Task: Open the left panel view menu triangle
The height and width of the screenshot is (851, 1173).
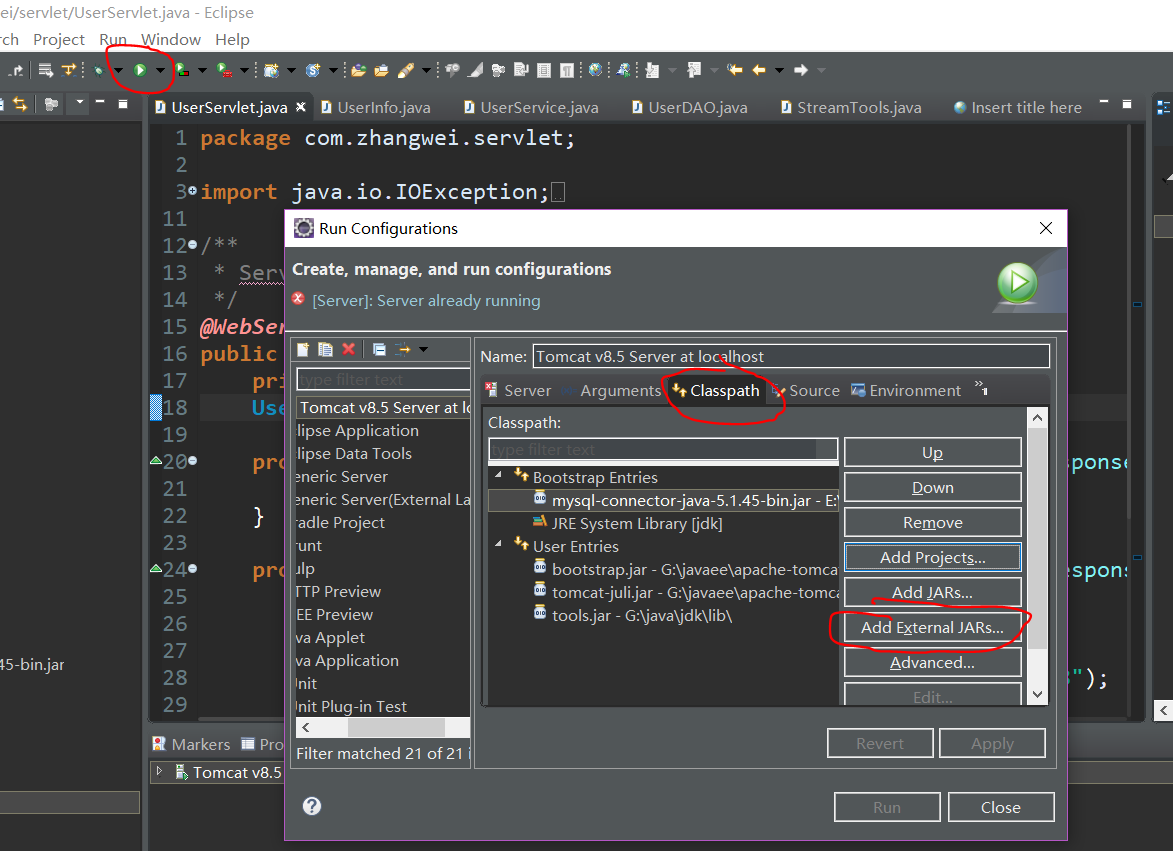Action: point(79,101)
